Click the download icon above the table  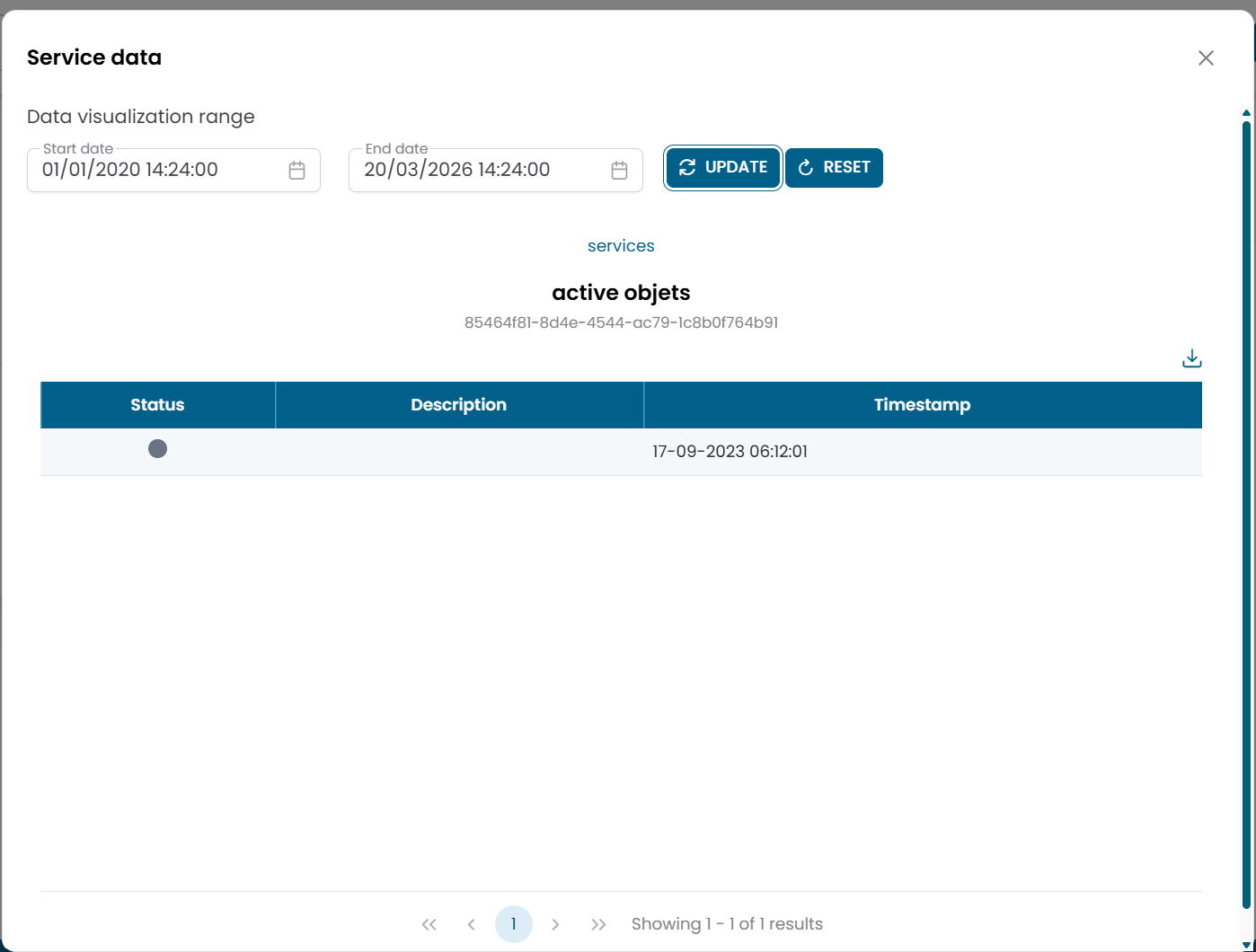pos(1191,357)
